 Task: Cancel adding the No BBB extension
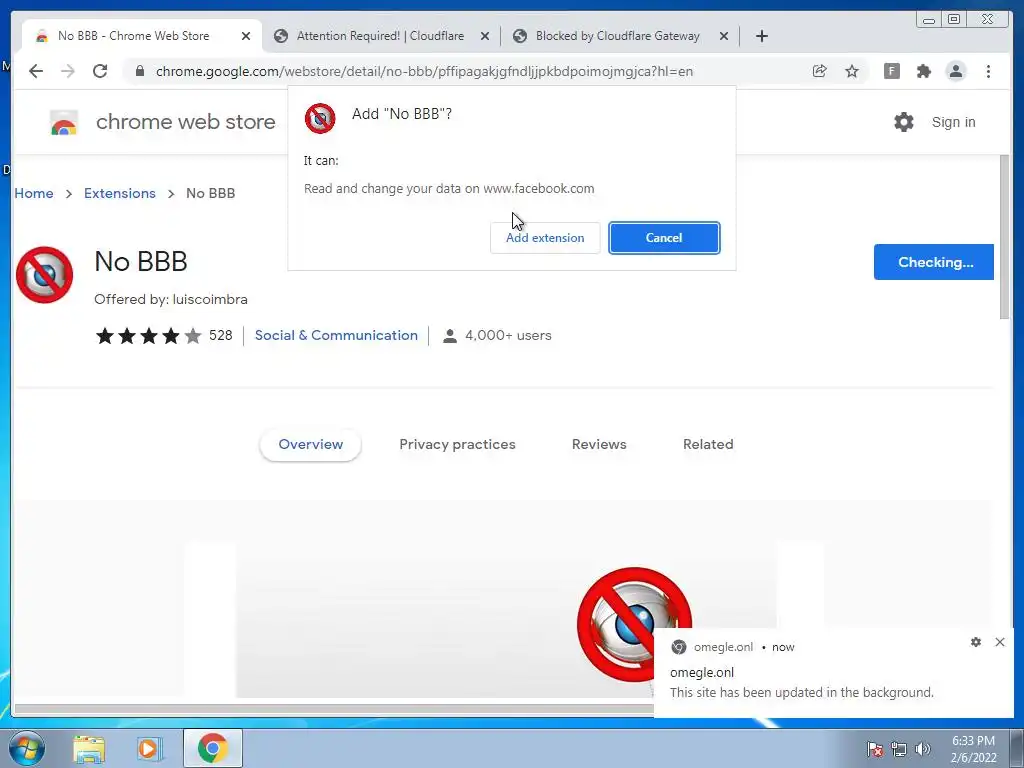click(664, 238)
